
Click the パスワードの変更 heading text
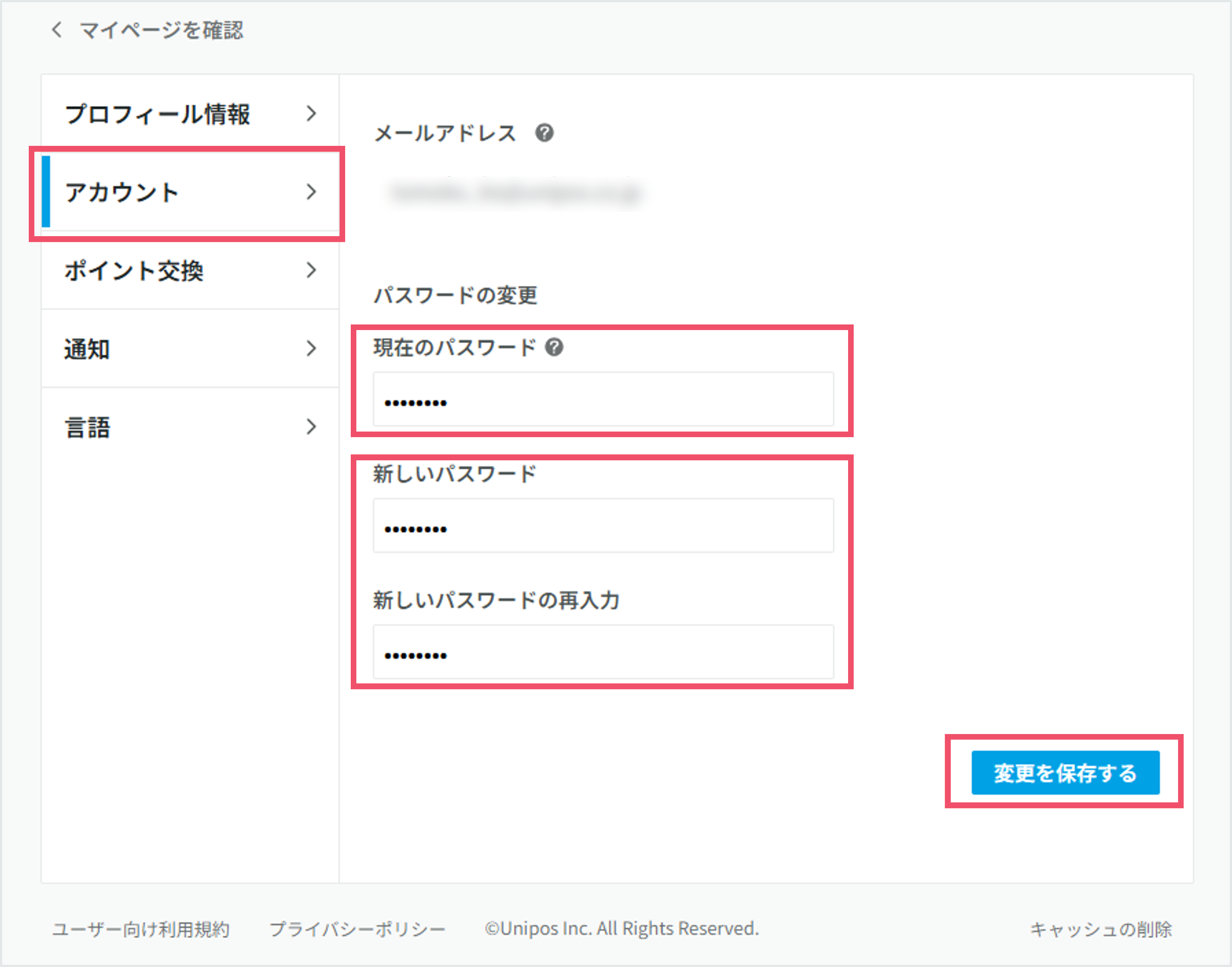coord(455,295)
